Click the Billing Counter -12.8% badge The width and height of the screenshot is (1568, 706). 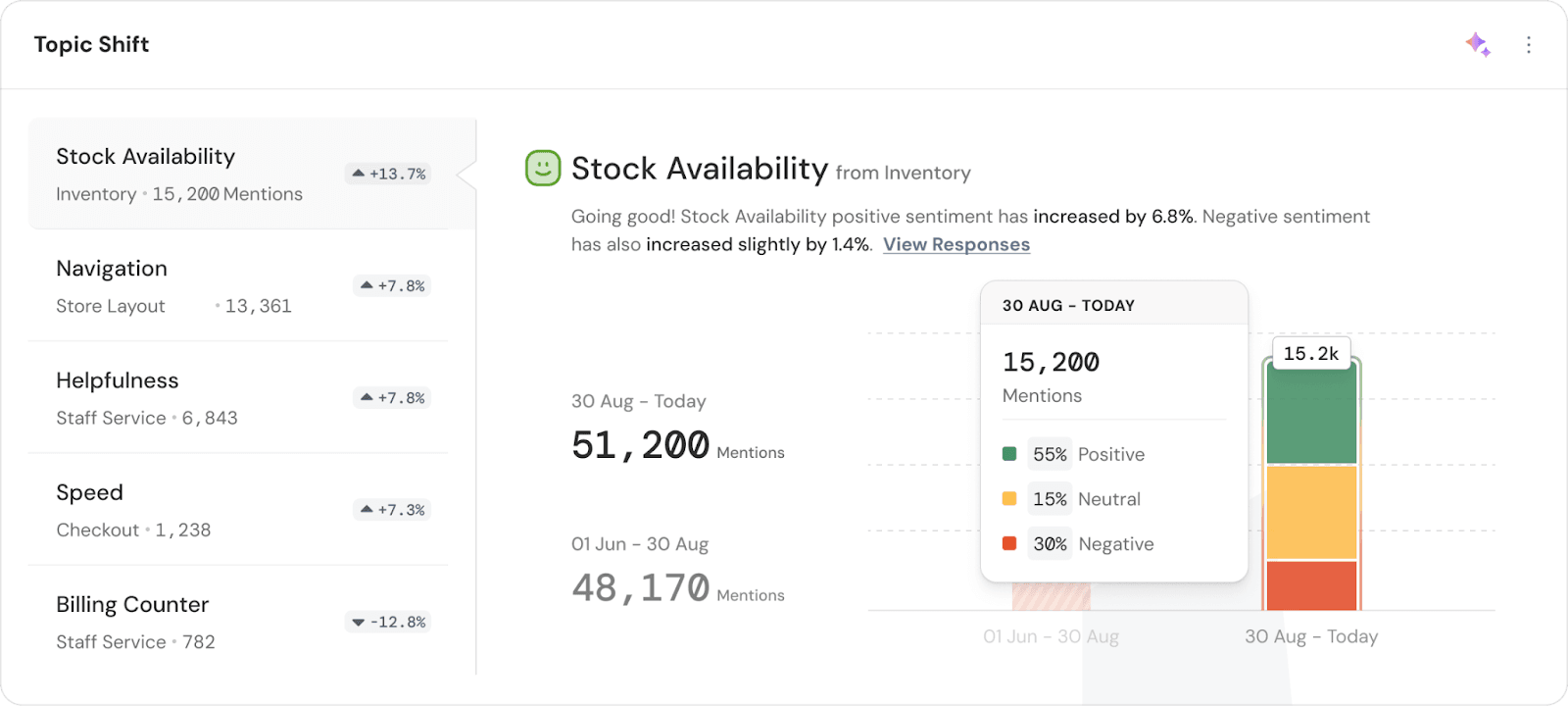(x=389, y=622)
